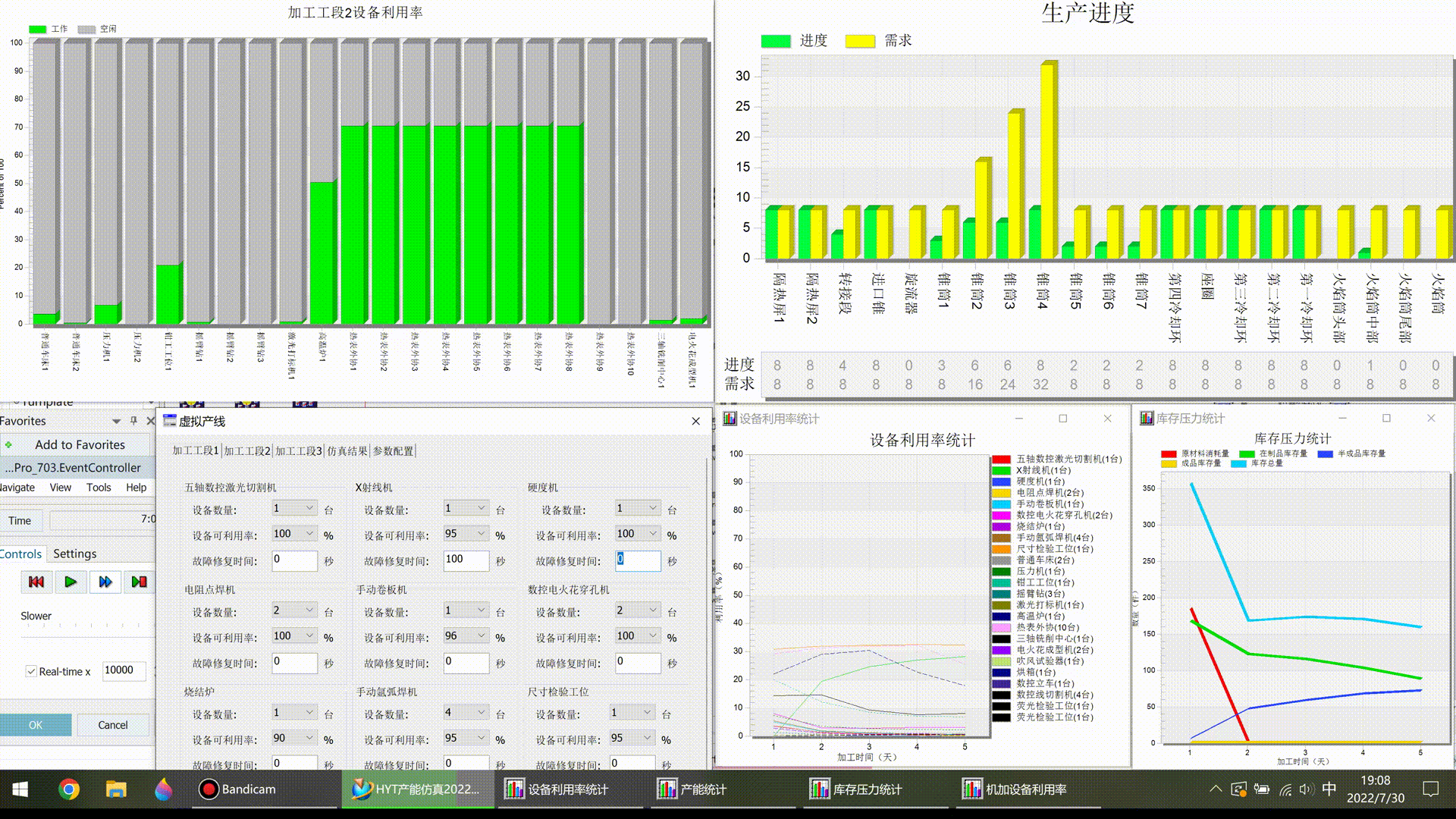Show hidden system tray icons
1456x819 pixels.
(x=1216, y=789)
